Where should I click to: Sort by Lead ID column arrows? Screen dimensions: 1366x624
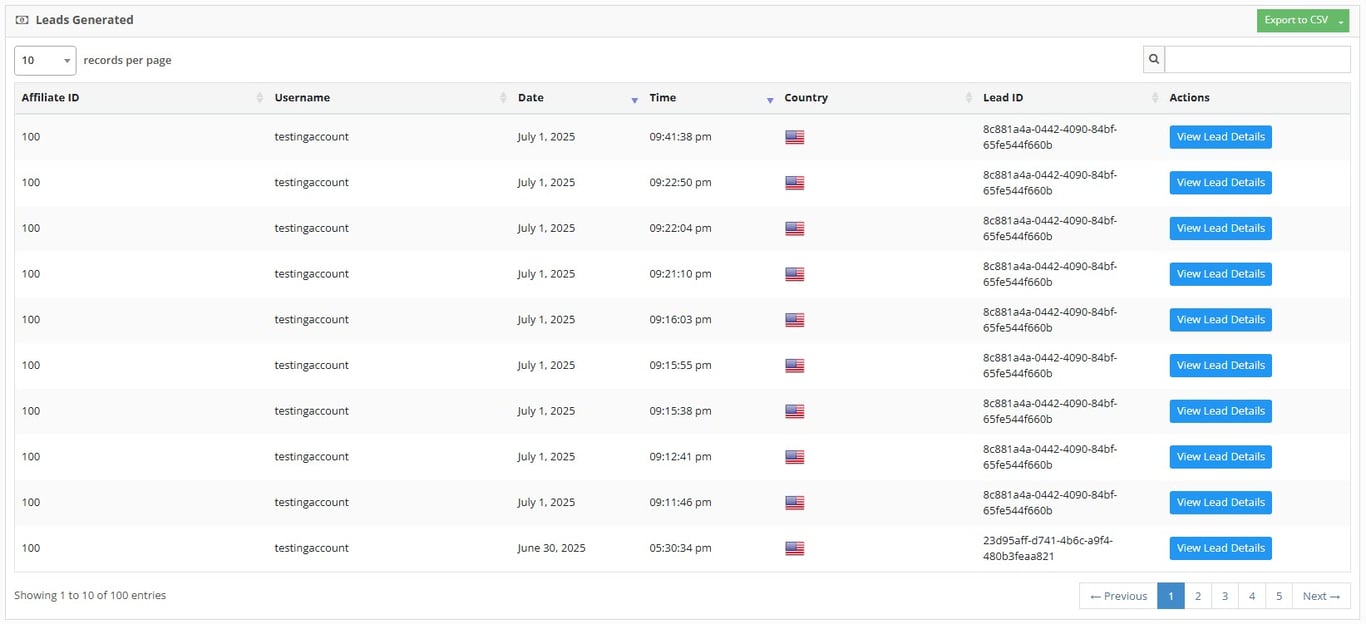click(x=1155, y=98)
